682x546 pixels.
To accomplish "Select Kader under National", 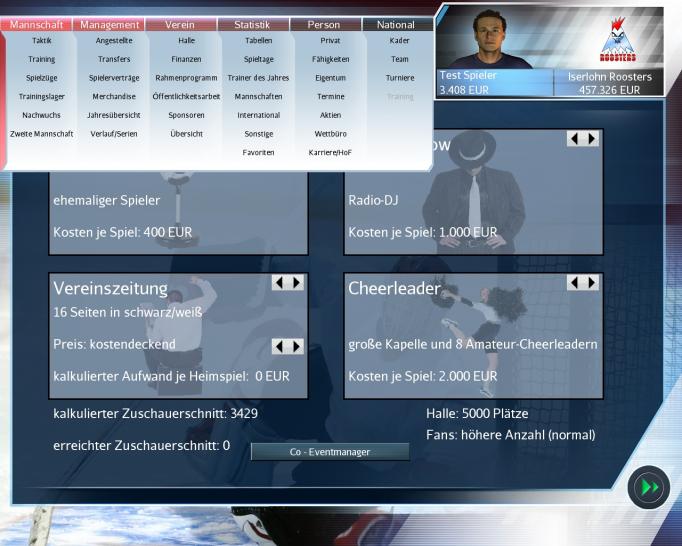I will tap(399, 40).
